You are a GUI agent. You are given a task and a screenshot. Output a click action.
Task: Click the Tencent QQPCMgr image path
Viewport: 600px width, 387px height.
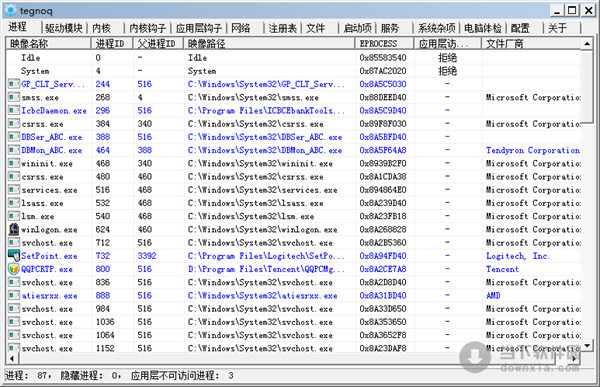[266, 269]
